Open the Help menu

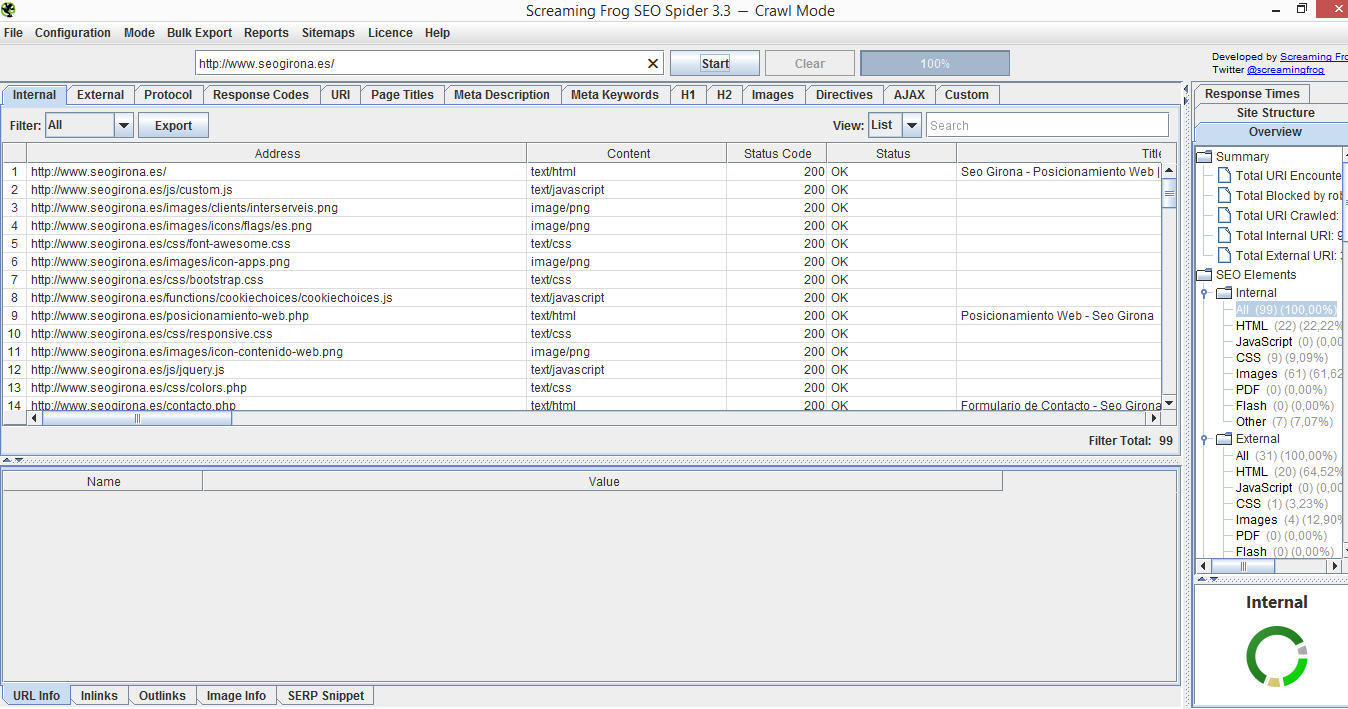click(437, 33)
